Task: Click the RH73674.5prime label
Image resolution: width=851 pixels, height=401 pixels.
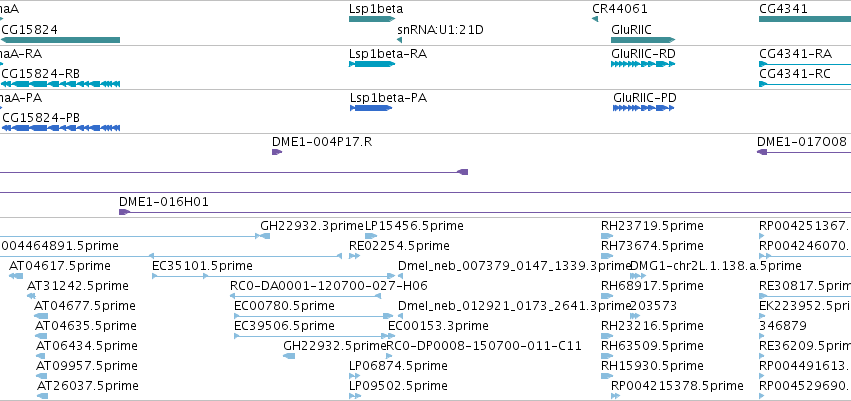Action: point(652,246)
